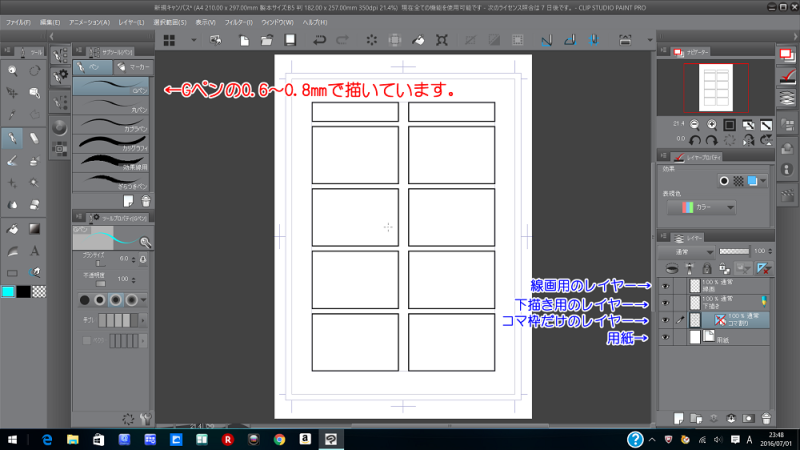Expand stabilization options arrow
The width and height of the screenshot is (800, 450).
coord(143,320)
